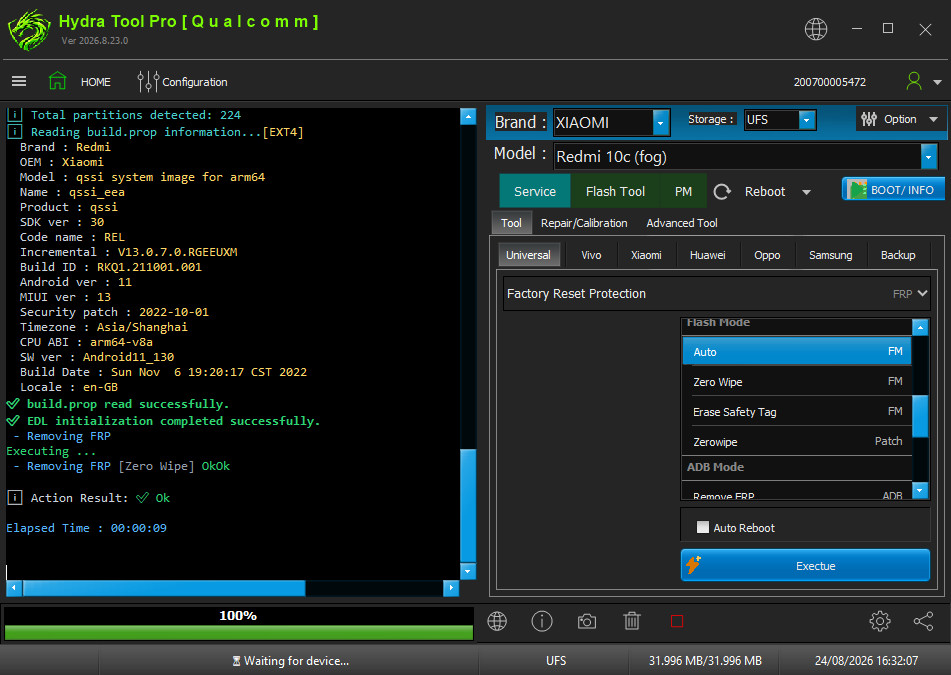The image size is (951, 675).
Task: Click the BOOT/INFO button
Action: tap(893, 190)
